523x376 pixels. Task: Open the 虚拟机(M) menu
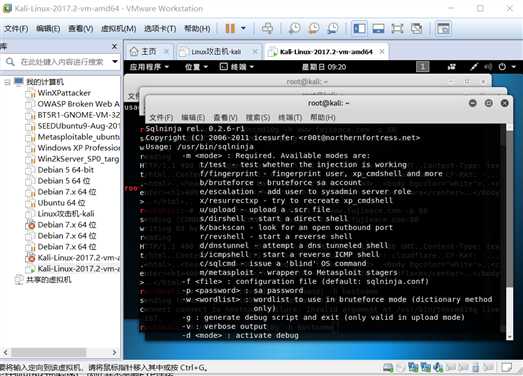click(x=118, y=29)
